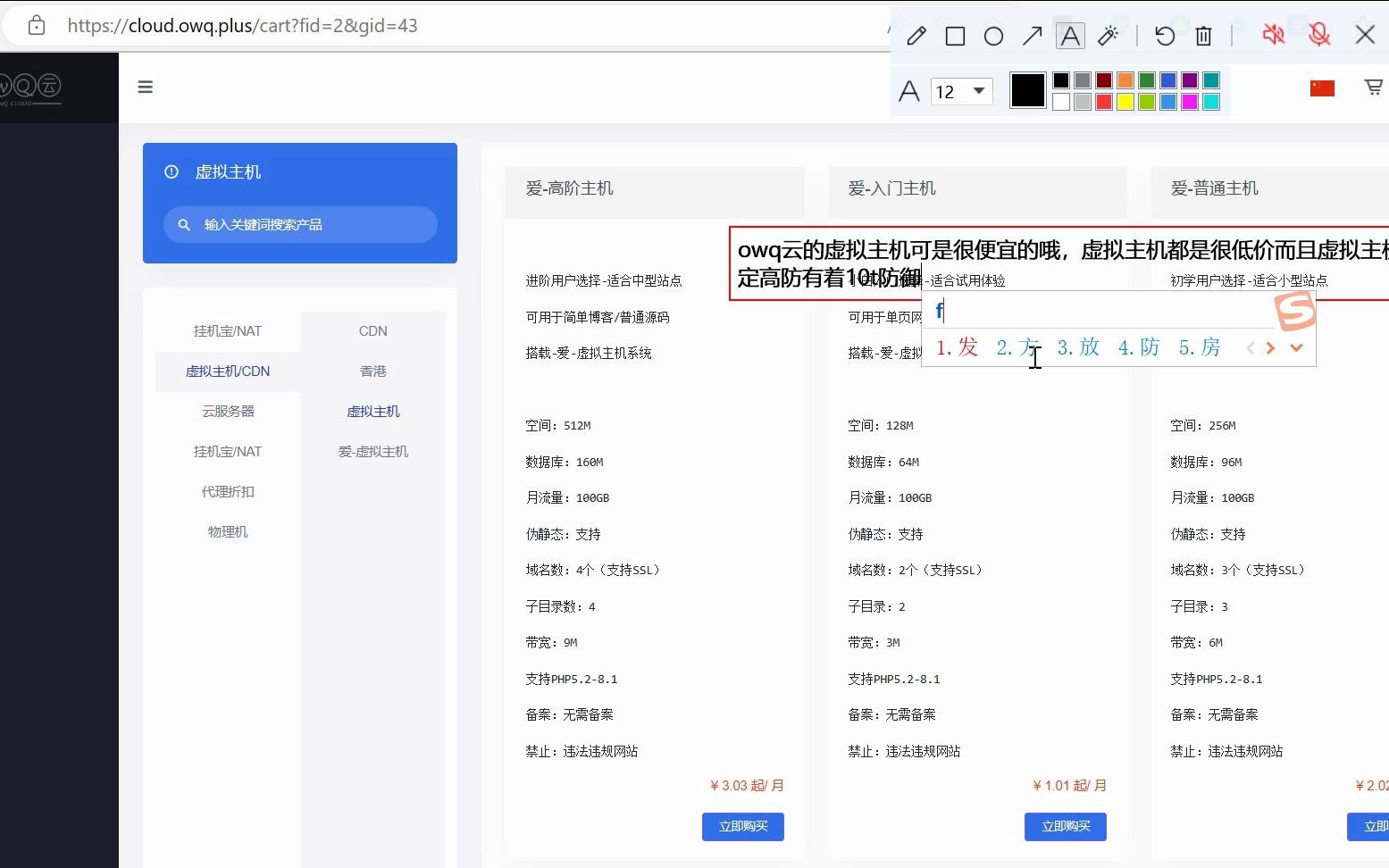Pick the magenta color swatch

[1190, 102]
